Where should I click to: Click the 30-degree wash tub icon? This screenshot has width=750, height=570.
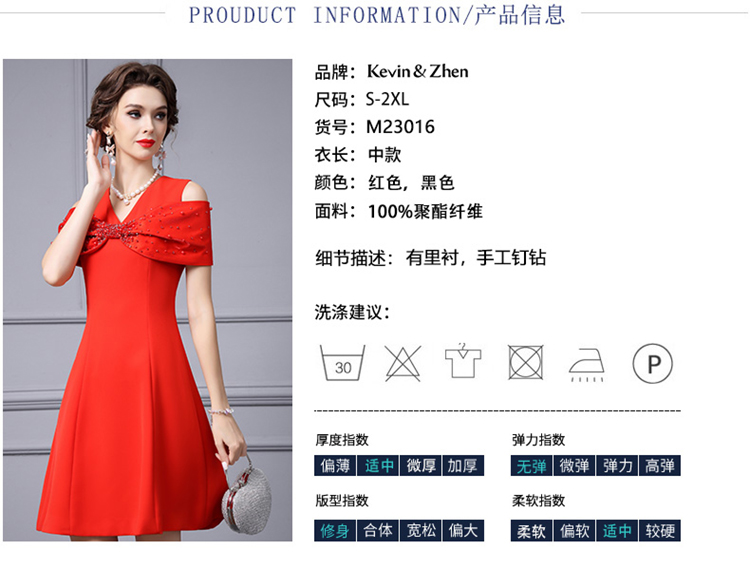[342, 363]
